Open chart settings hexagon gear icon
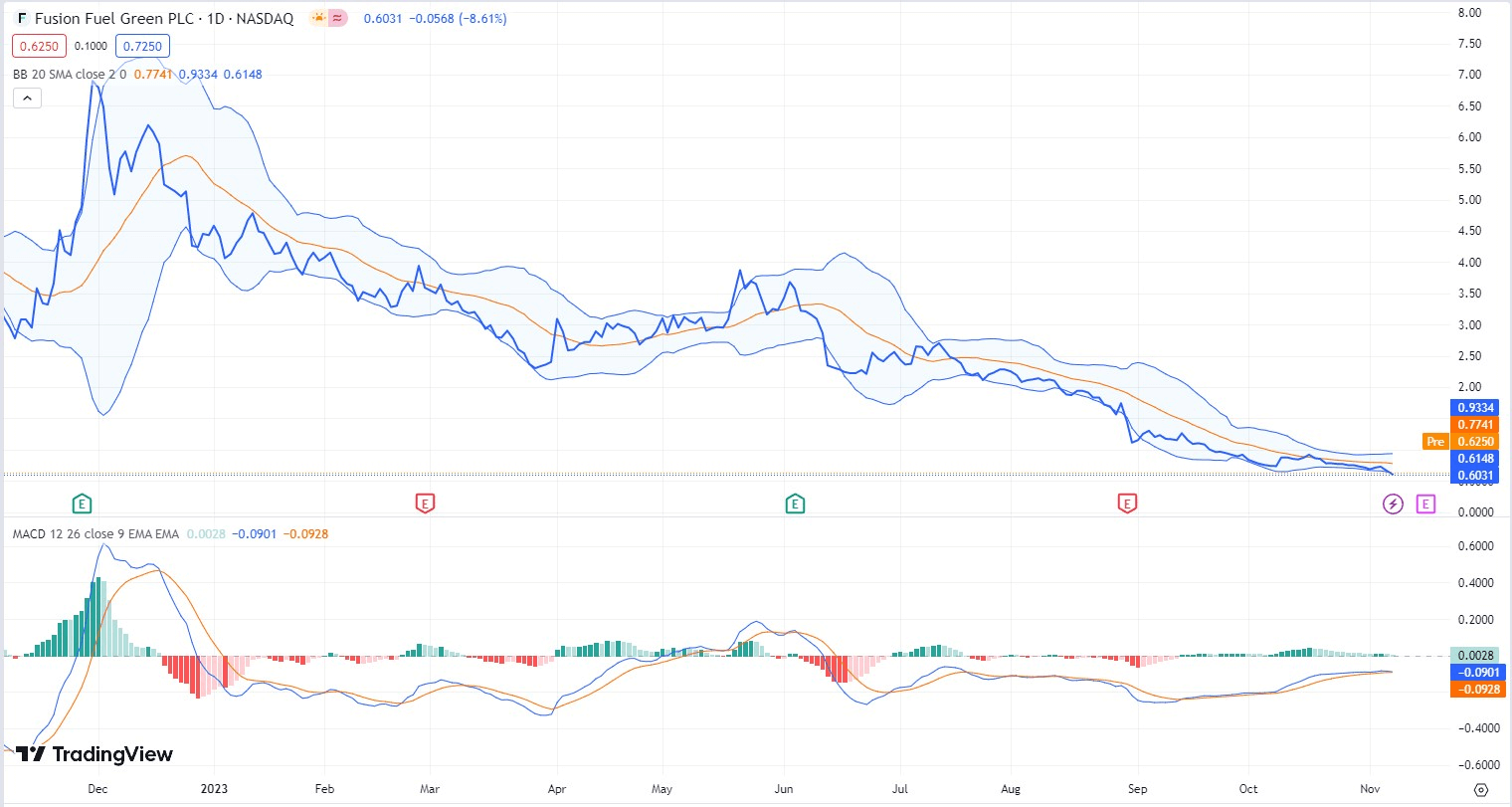This screenshot has width=1512, height=807. [x=1481, y=789]
